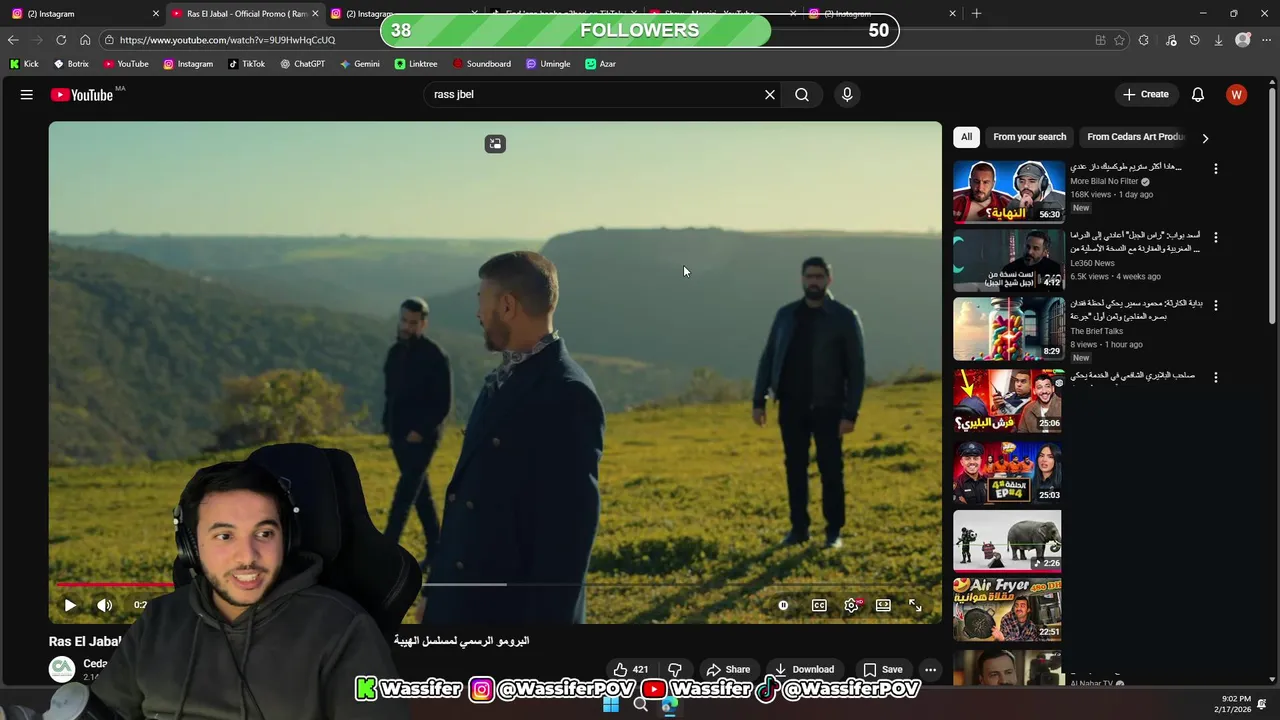Open More Bilal No Filter channel name
Image resolution: width=1280 pixels, height=720 pixels.
click(x=1104, y=182)
